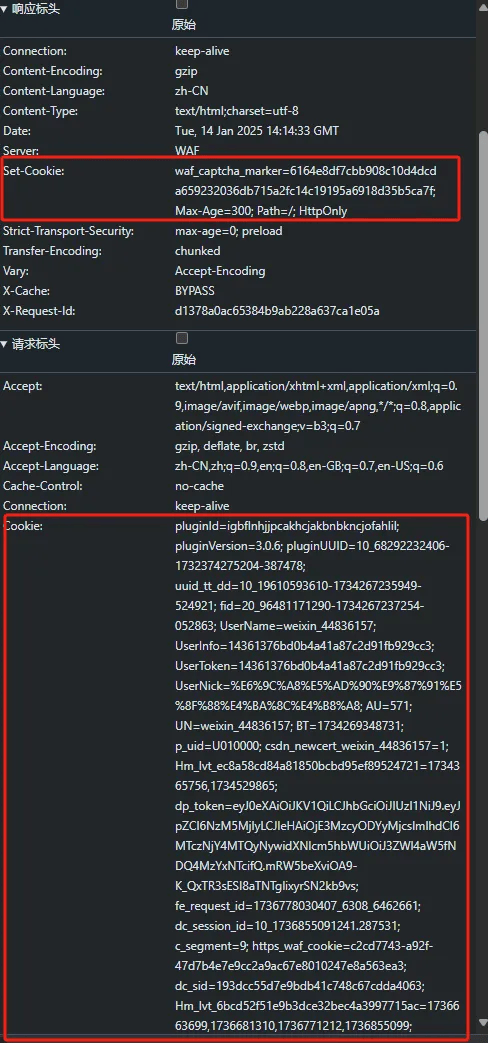Click the scrollbar down arrow

(x=483, y=1022)
